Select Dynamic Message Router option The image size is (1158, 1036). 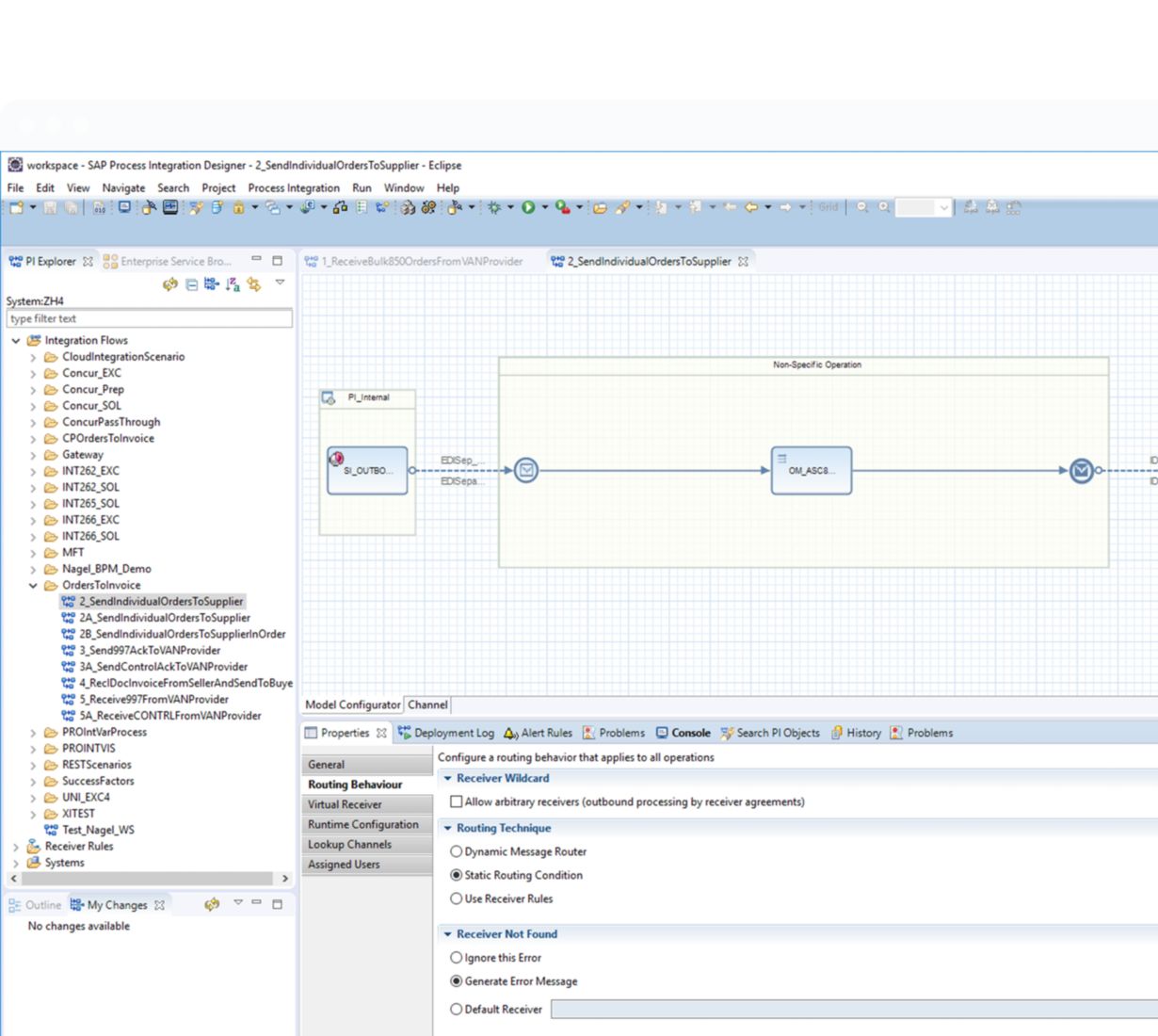point(457,851)
